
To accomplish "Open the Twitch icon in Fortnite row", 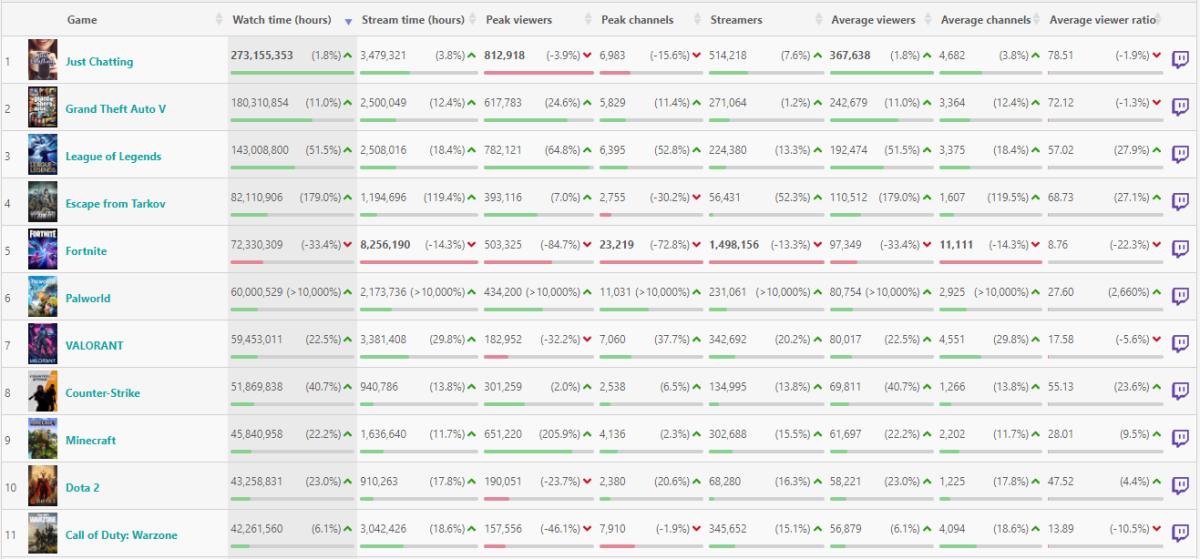I will click(x=1180, y=250).
